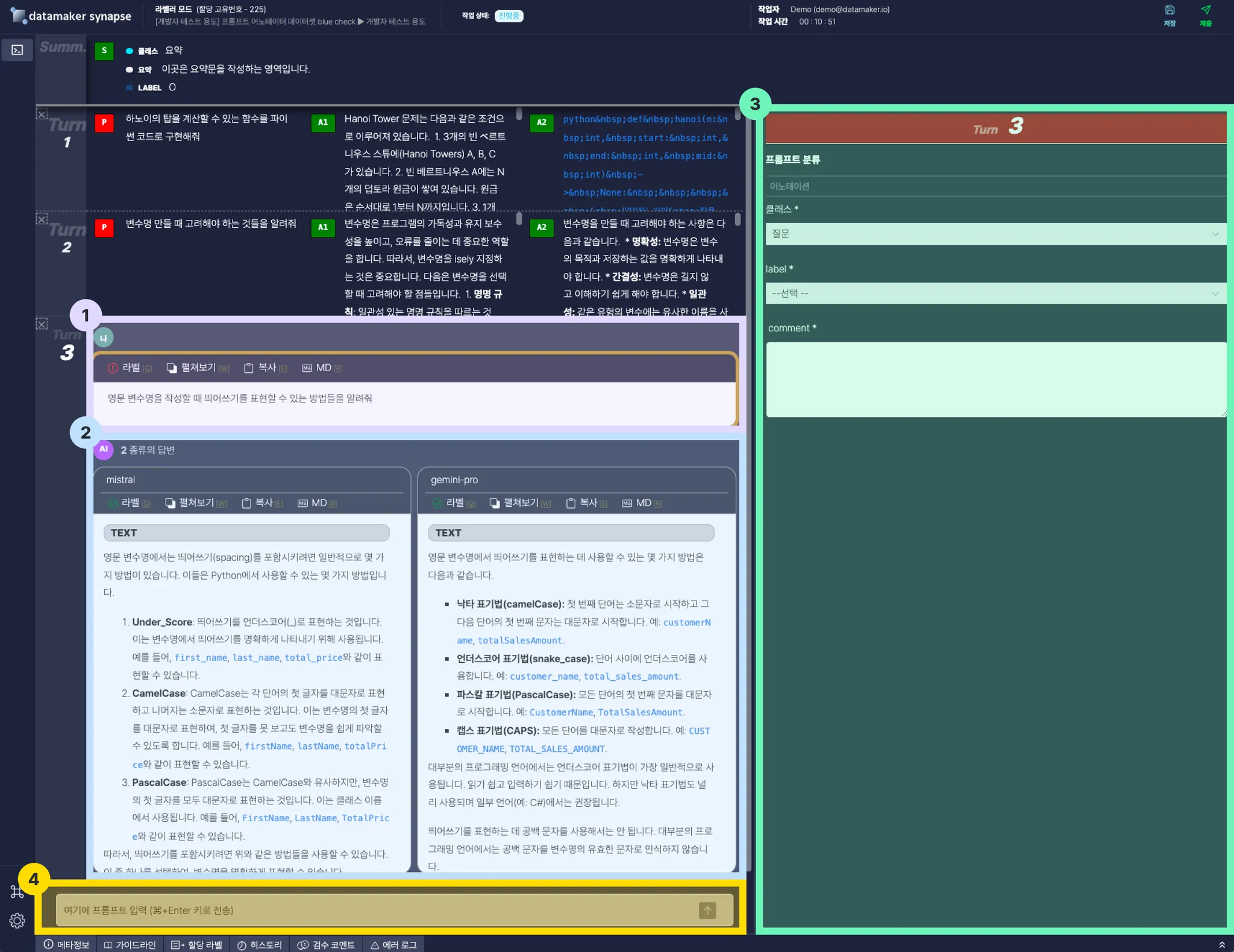Click the comment text area

(x=994, y=380)
